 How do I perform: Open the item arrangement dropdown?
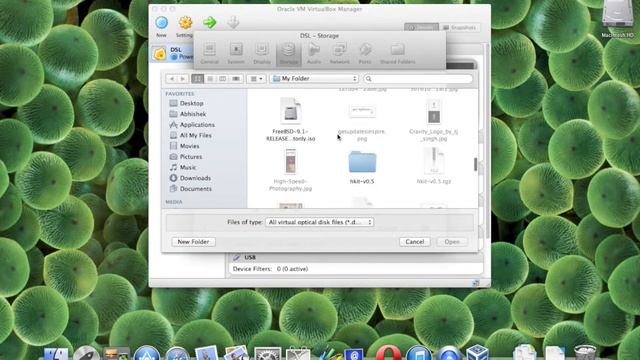pos(256,79)
